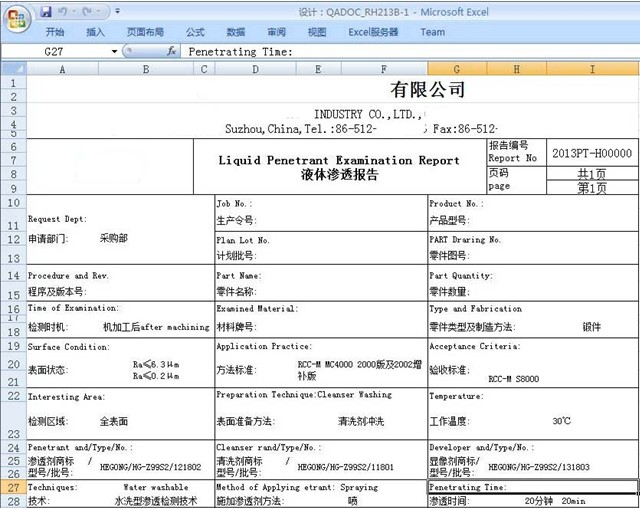640x508 pixels.
Task: Open the Customize Quick Access Toolbar dropdown
Action: pyautogui.click(x=118, y=13)
